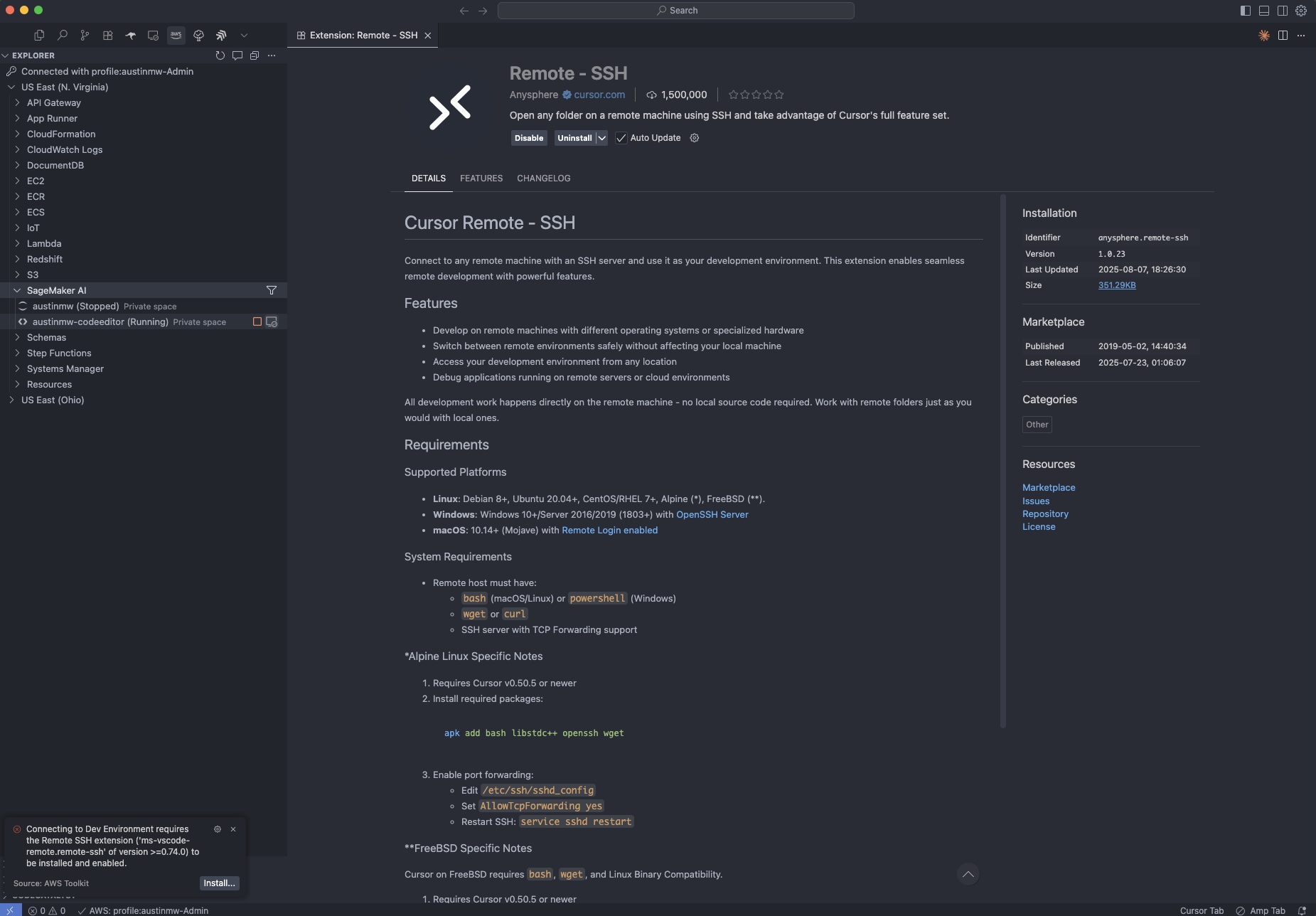Image resolution: width=1316 pixels, height=916 pixels.
Task: Show additional hidden activity bar views
Action: pyautogui.click(x=244, y=35)
